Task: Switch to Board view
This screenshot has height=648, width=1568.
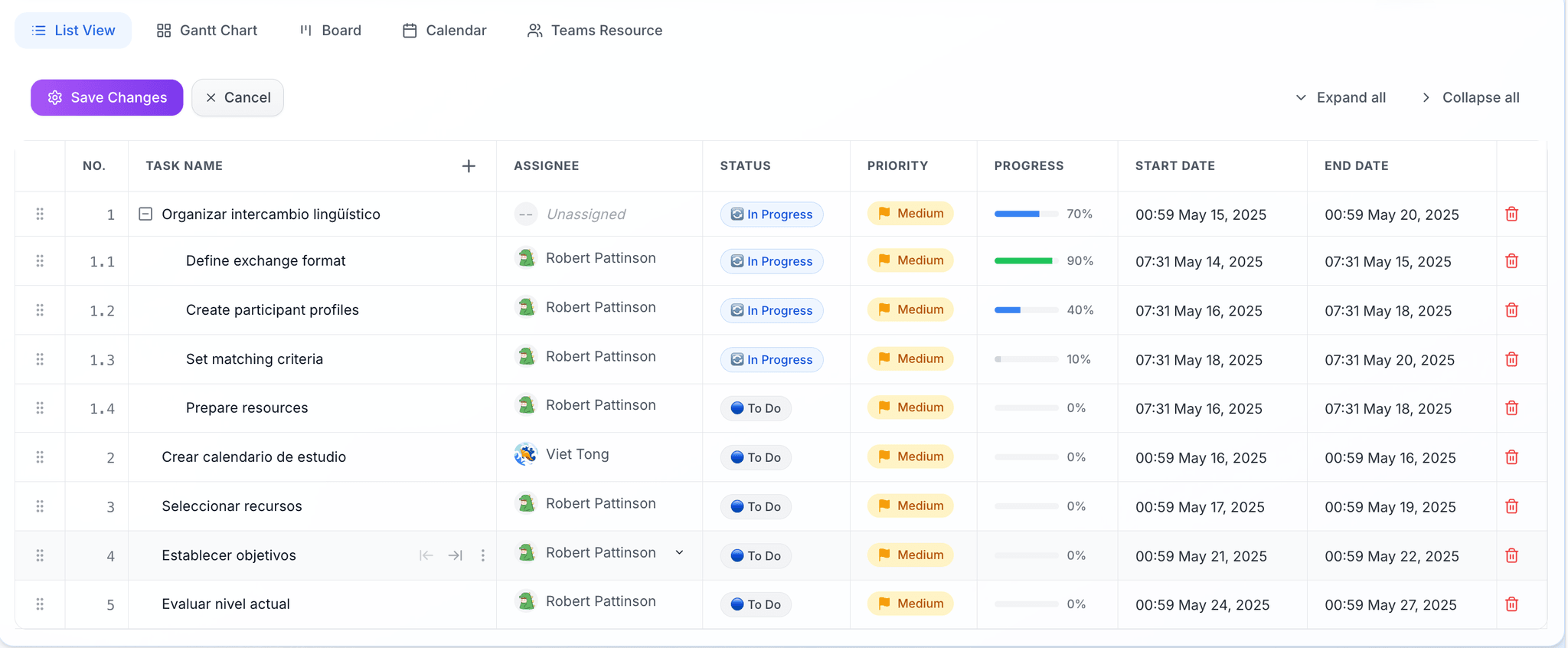Action: point(330,31)
